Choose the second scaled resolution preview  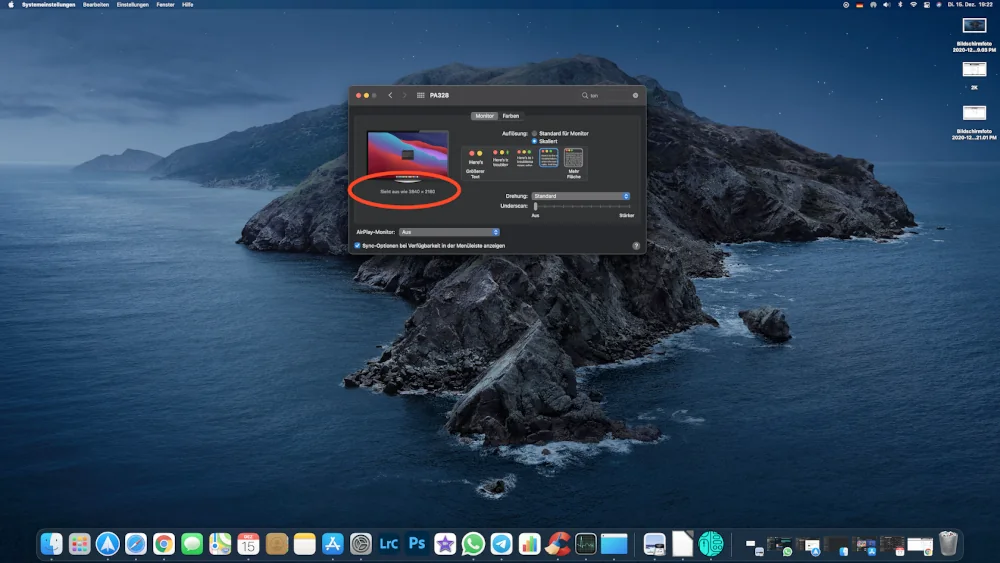point(501,159)
